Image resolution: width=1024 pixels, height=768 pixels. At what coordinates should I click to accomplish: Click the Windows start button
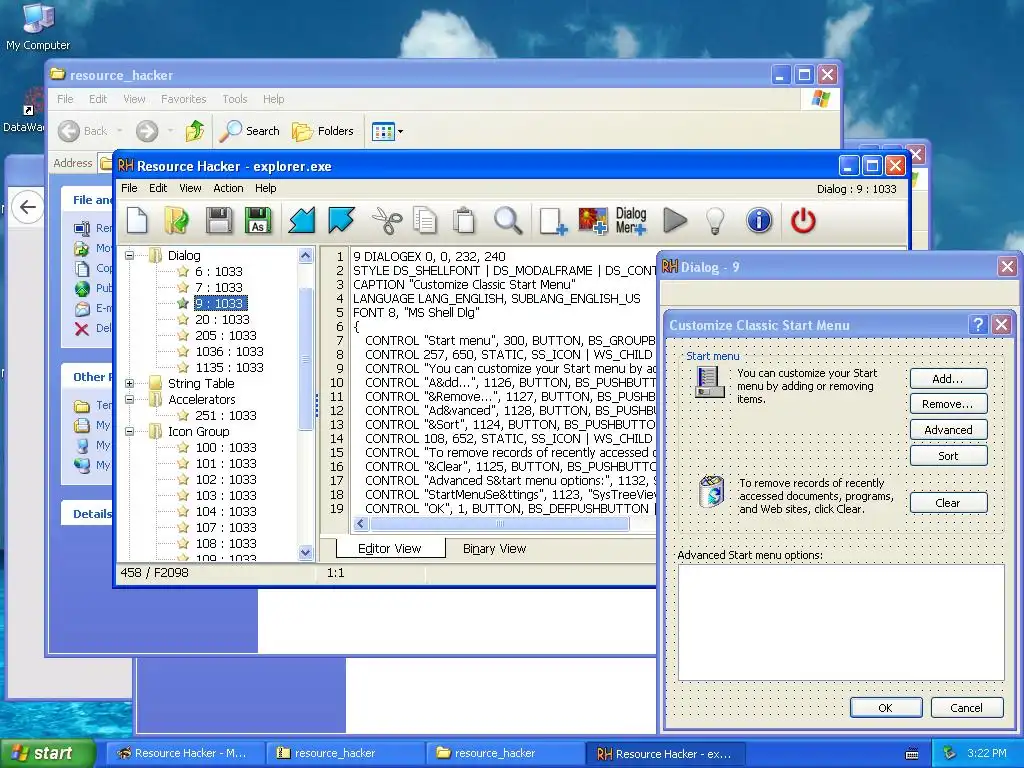tap(48, 754)
